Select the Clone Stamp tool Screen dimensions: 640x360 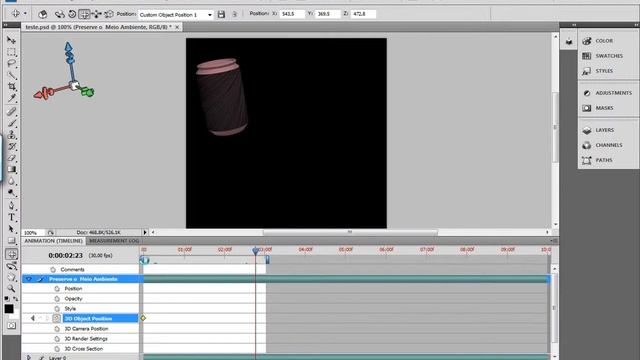pyautogui.click(x=11, y=134)
